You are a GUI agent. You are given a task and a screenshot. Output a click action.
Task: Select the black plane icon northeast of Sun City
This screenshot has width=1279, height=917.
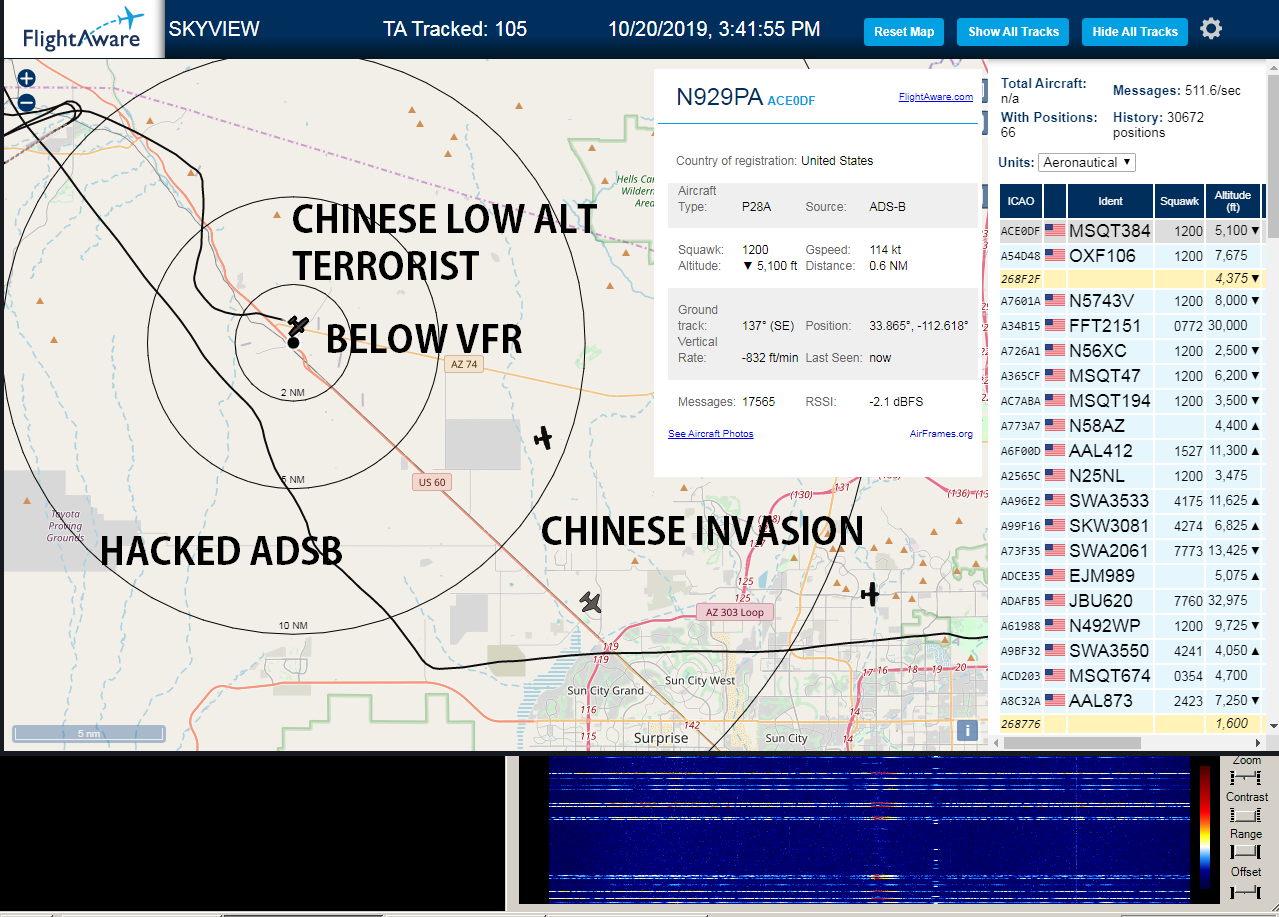pos(870,595)
